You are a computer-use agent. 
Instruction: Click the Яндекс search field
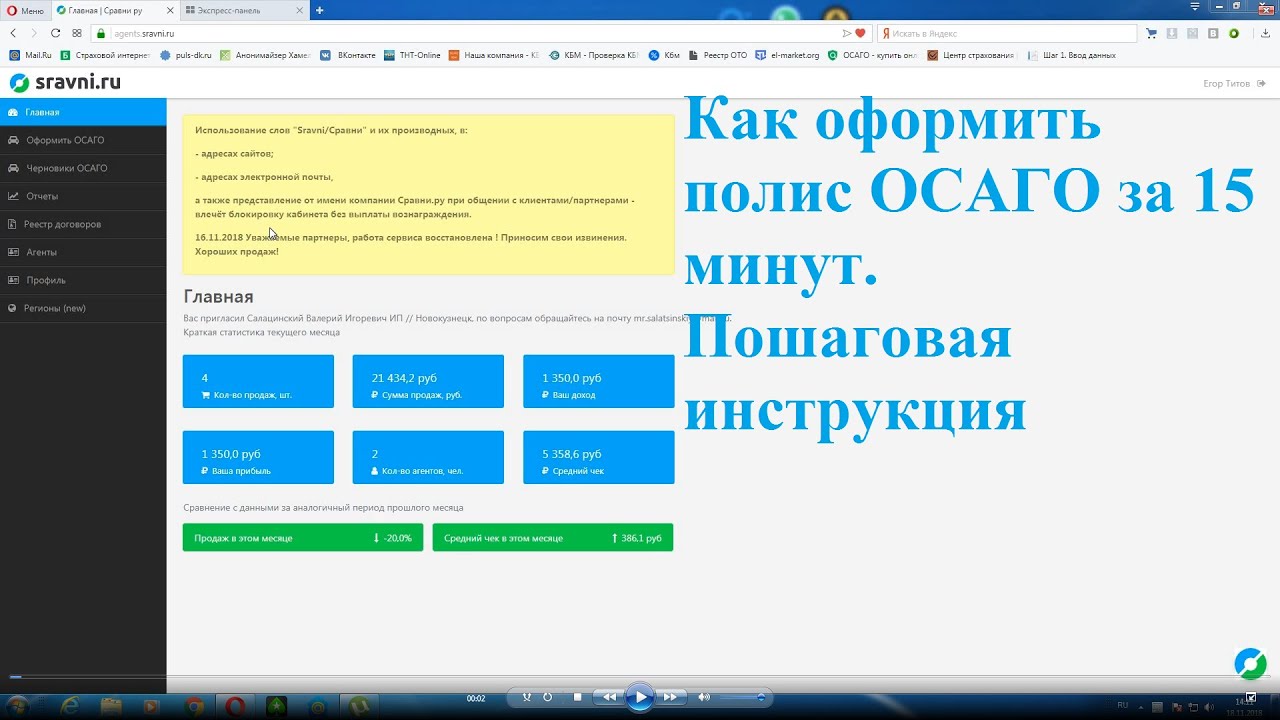point(1007,33)
